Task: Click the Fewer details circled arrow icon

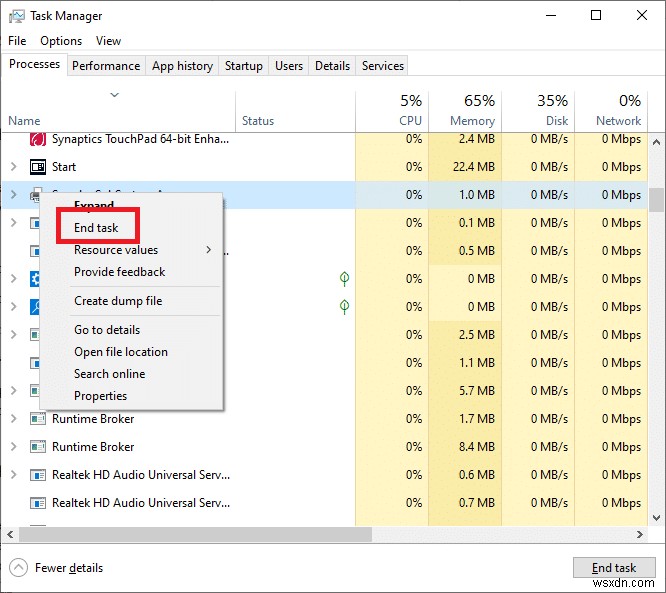Action: tap(18, 568)
